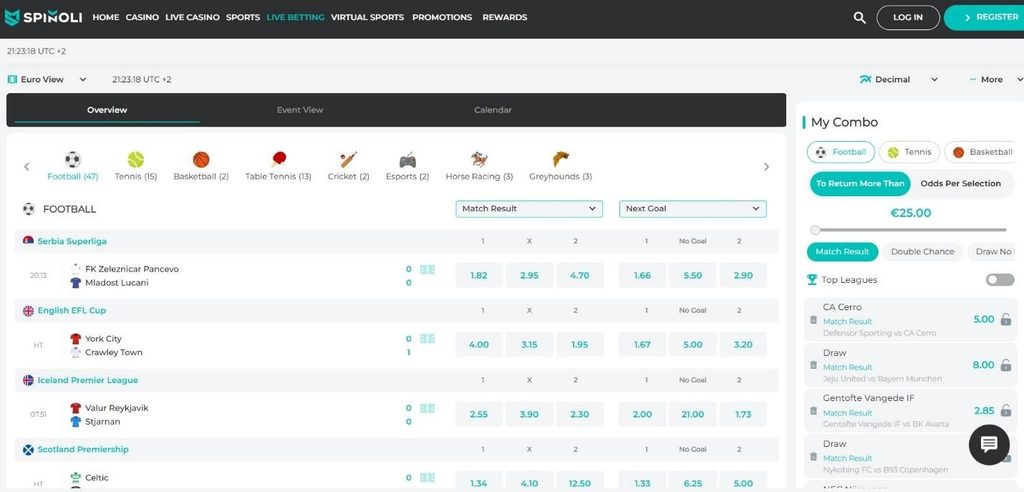Viewport: 1024px width, 492px height.
Task: Pick Football filter chip in My Combo
Action: coord(840,152)
